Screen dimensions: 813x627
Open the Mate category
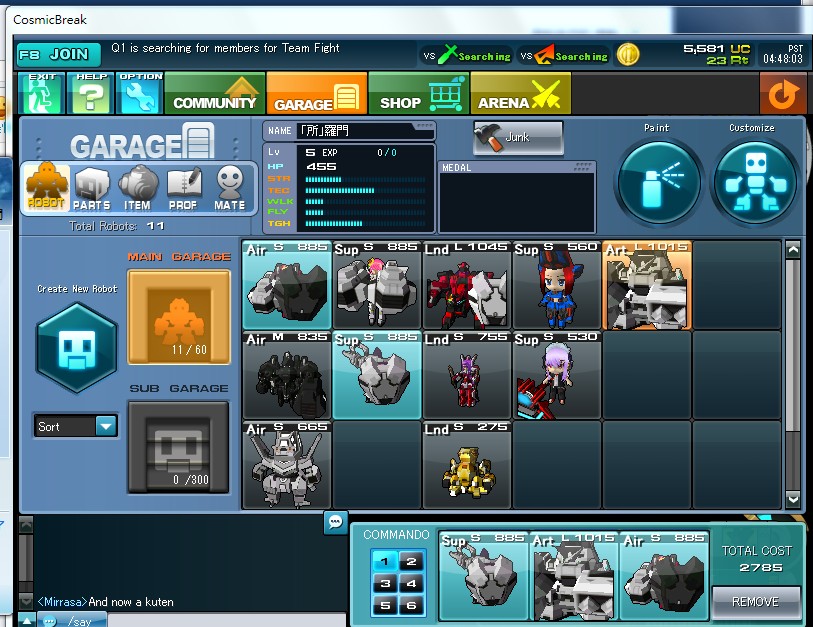pos(230,188)
